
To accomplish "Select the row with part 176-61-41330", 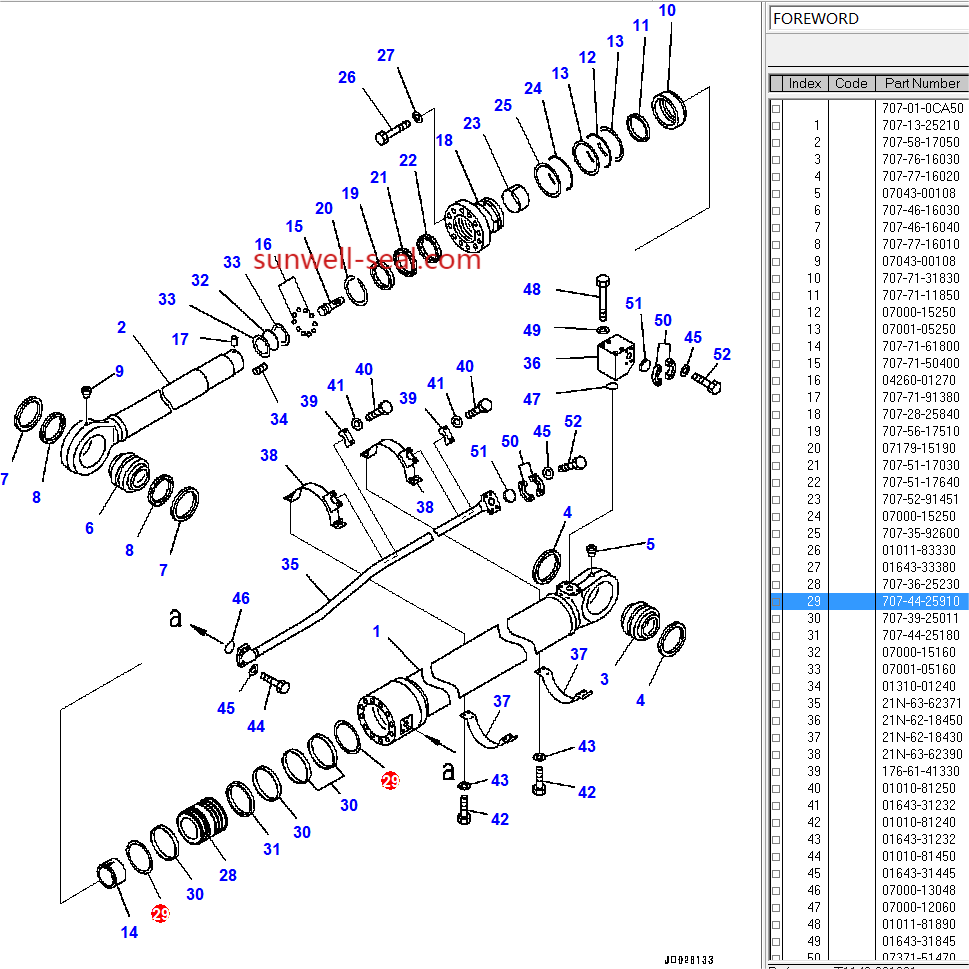I will pos(920,771).
